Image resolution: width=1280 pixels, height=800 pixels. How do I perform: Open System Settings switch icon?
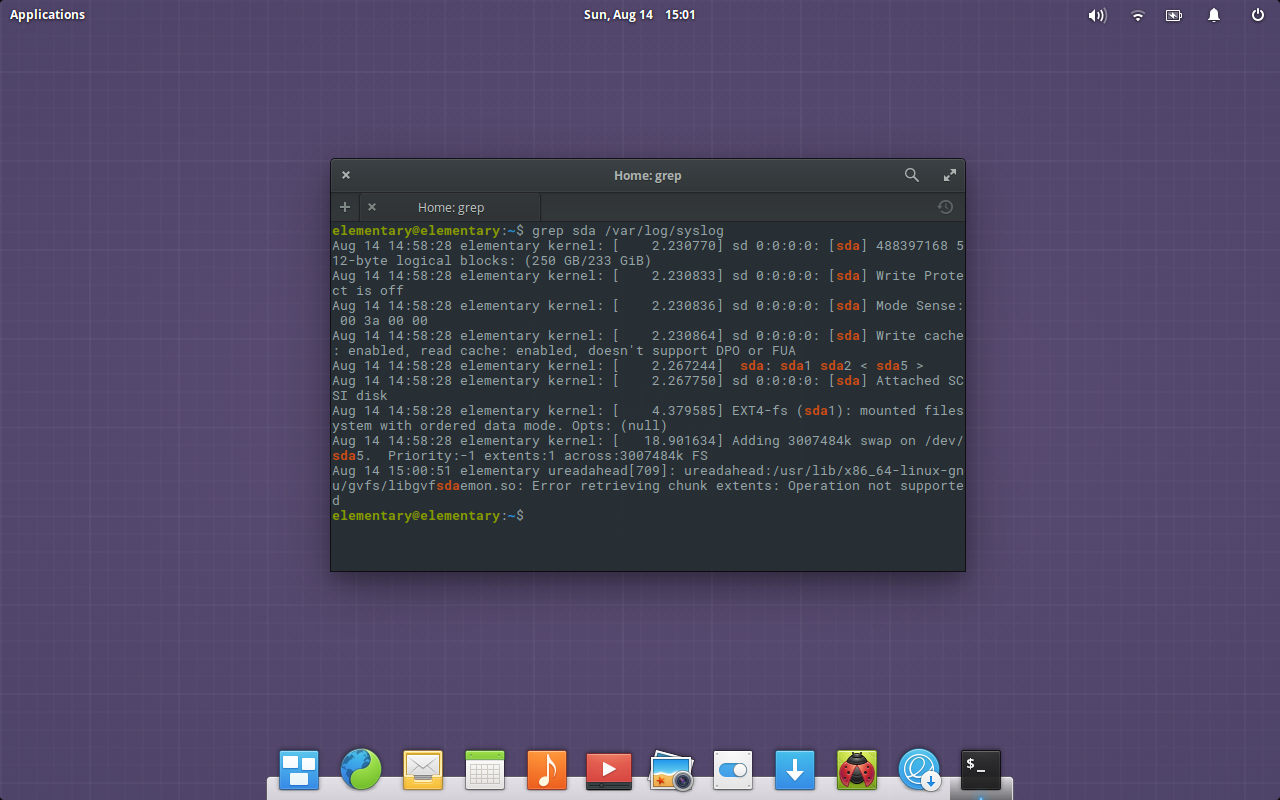(733, 770)
